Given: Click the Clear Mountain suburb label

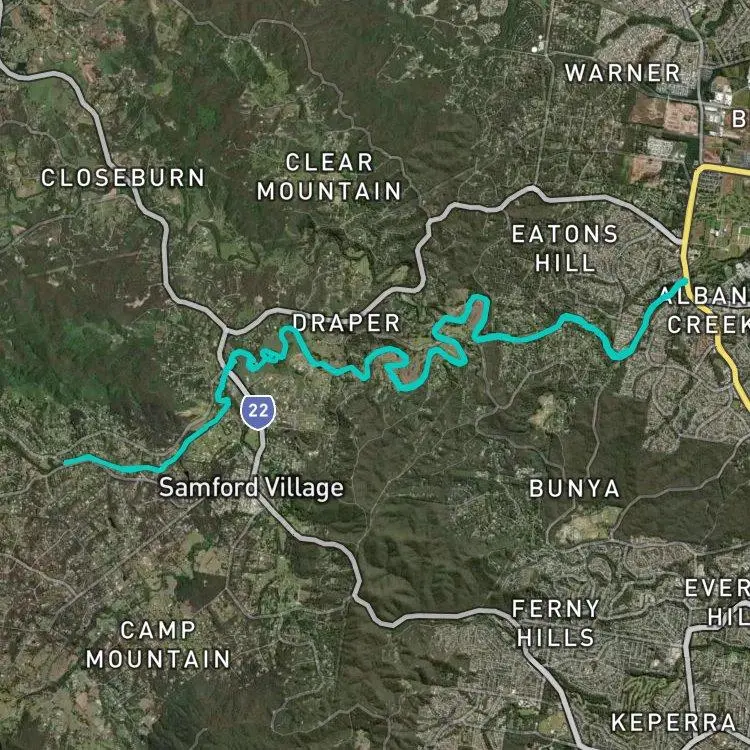Looking at the screenshot, I should pos(329,177).
